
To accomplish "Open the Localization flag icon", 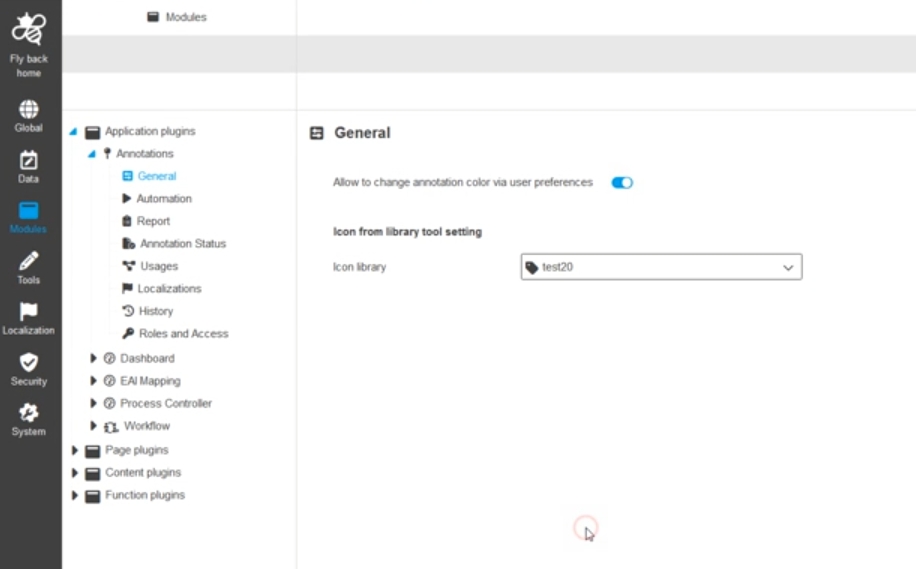I will pyautogui.click(x=29, y=312).
